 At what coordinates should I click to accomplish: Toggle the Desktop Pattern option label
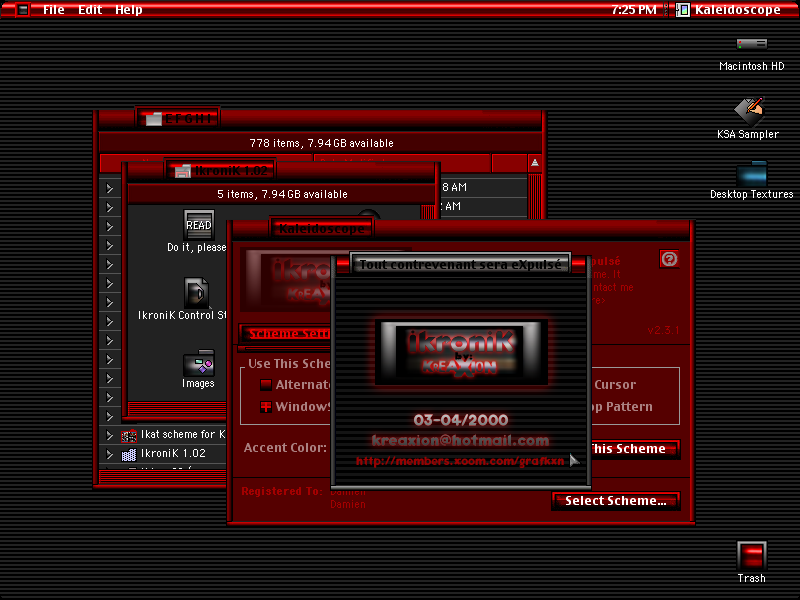coord(621,407)
